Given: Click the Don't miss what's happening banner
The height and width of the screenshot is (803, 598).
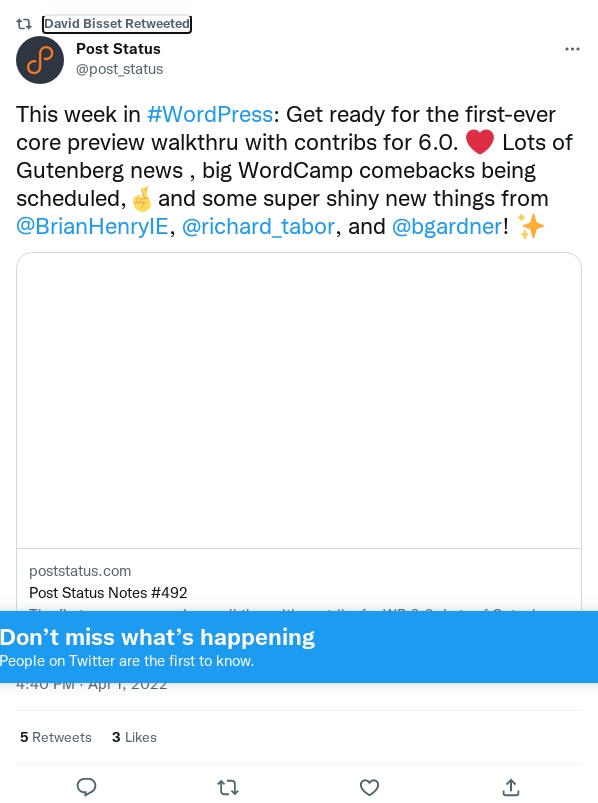Looking at the screenshot, I should click(x=299, y=647).
